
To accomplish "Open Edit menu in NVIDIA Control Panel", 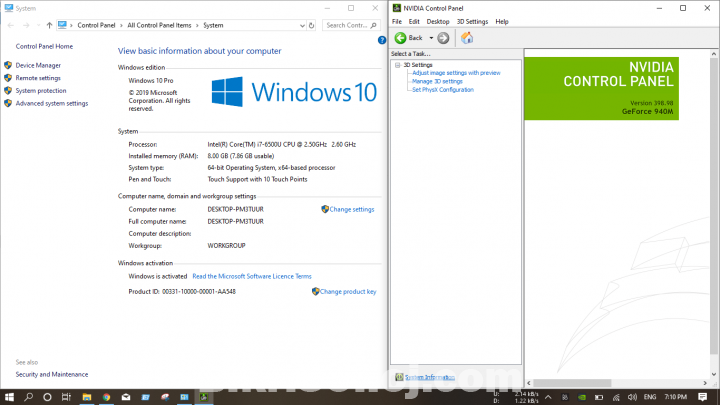I will (414, 22).
